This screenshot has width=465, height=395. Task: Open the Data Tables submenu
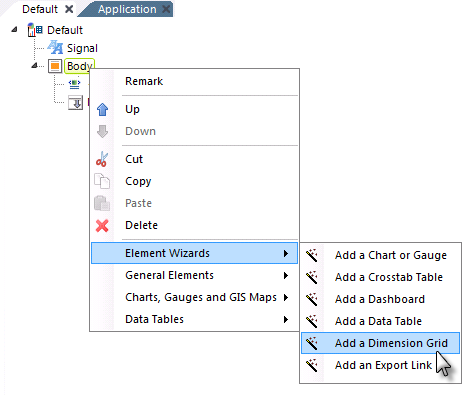click(195, 319)
